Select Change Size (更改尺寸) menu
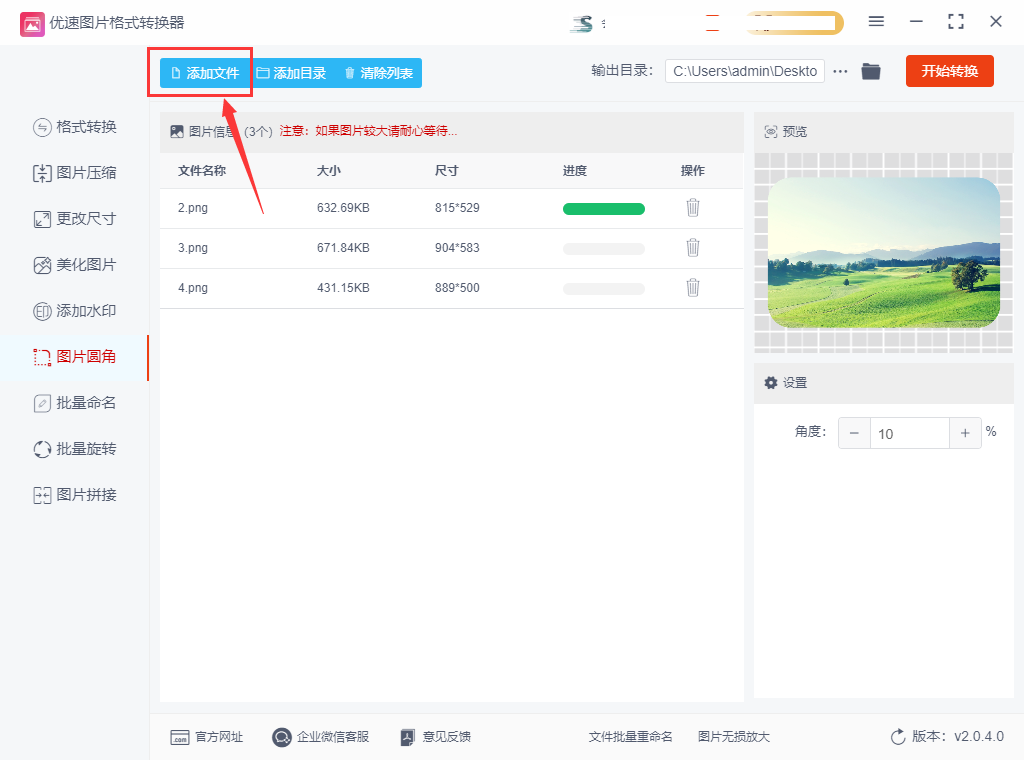The width and height of the screenshot is (1024, 760). pyautogui.click(x=74, y=219)
